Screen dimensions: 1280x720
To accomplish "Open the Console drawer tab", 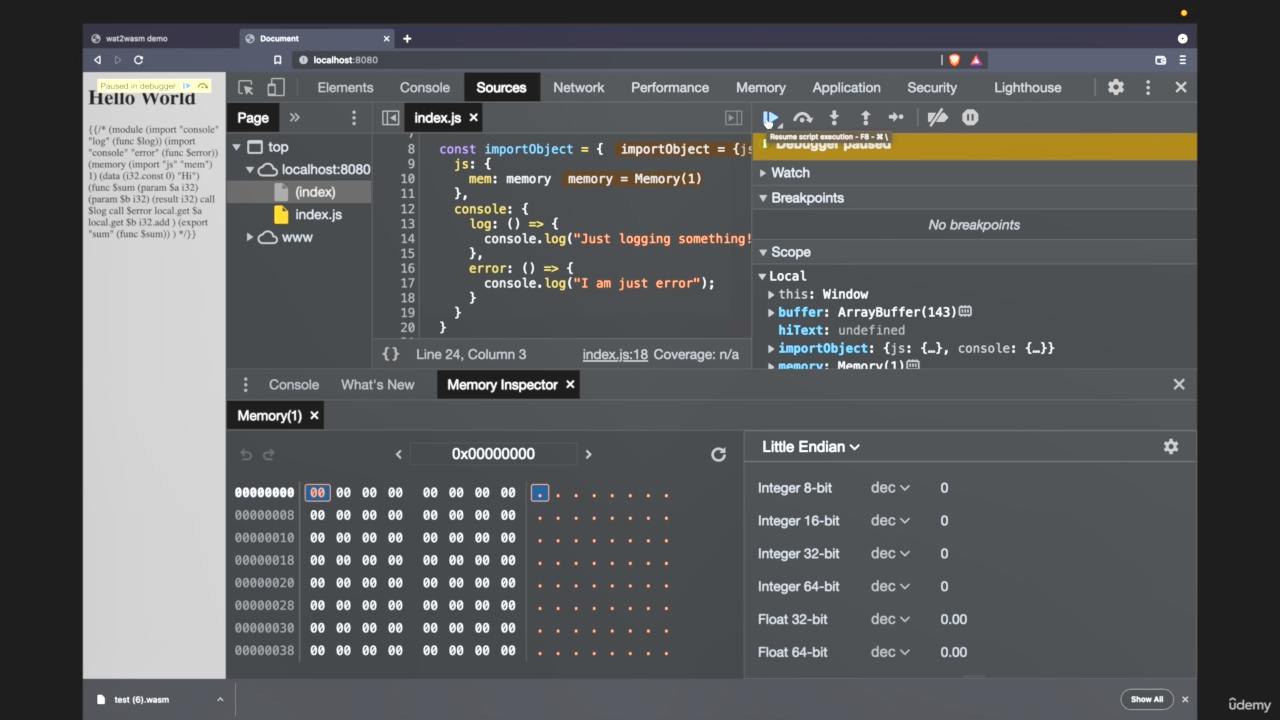I will click(293, 385).
